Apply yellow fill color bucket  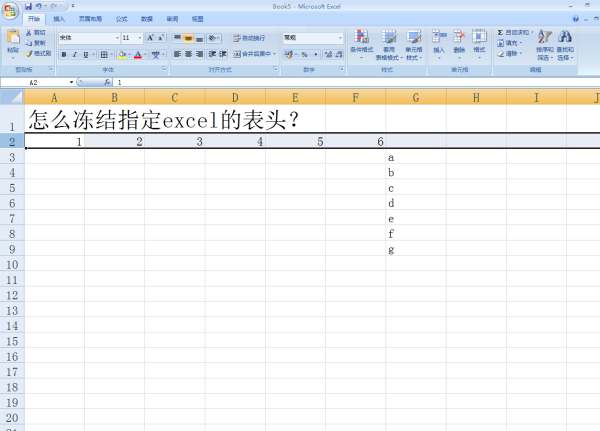click(122, 55)
